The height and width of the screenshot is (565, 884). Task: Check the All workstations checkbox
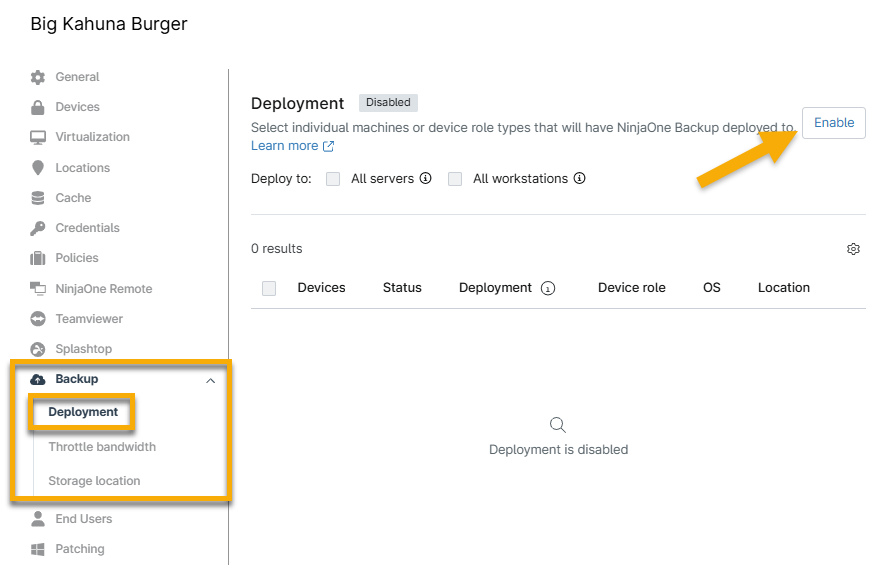455,179
